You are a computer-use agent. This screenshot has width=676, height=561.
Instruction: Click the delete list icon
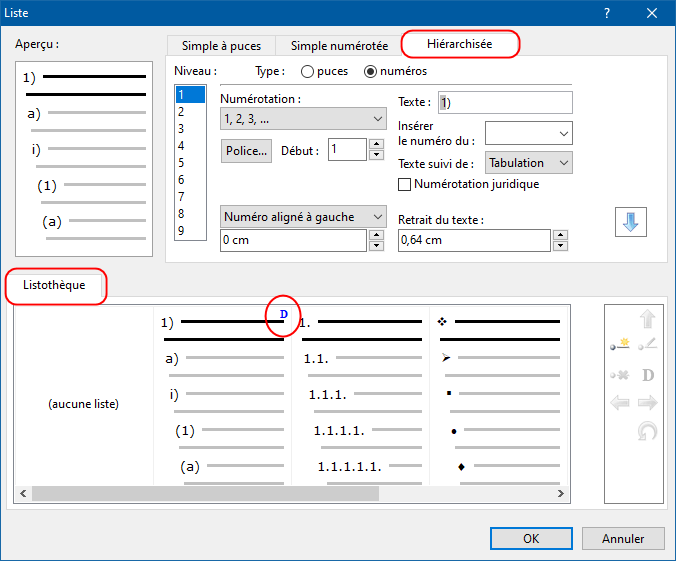(x=620, y=375)
